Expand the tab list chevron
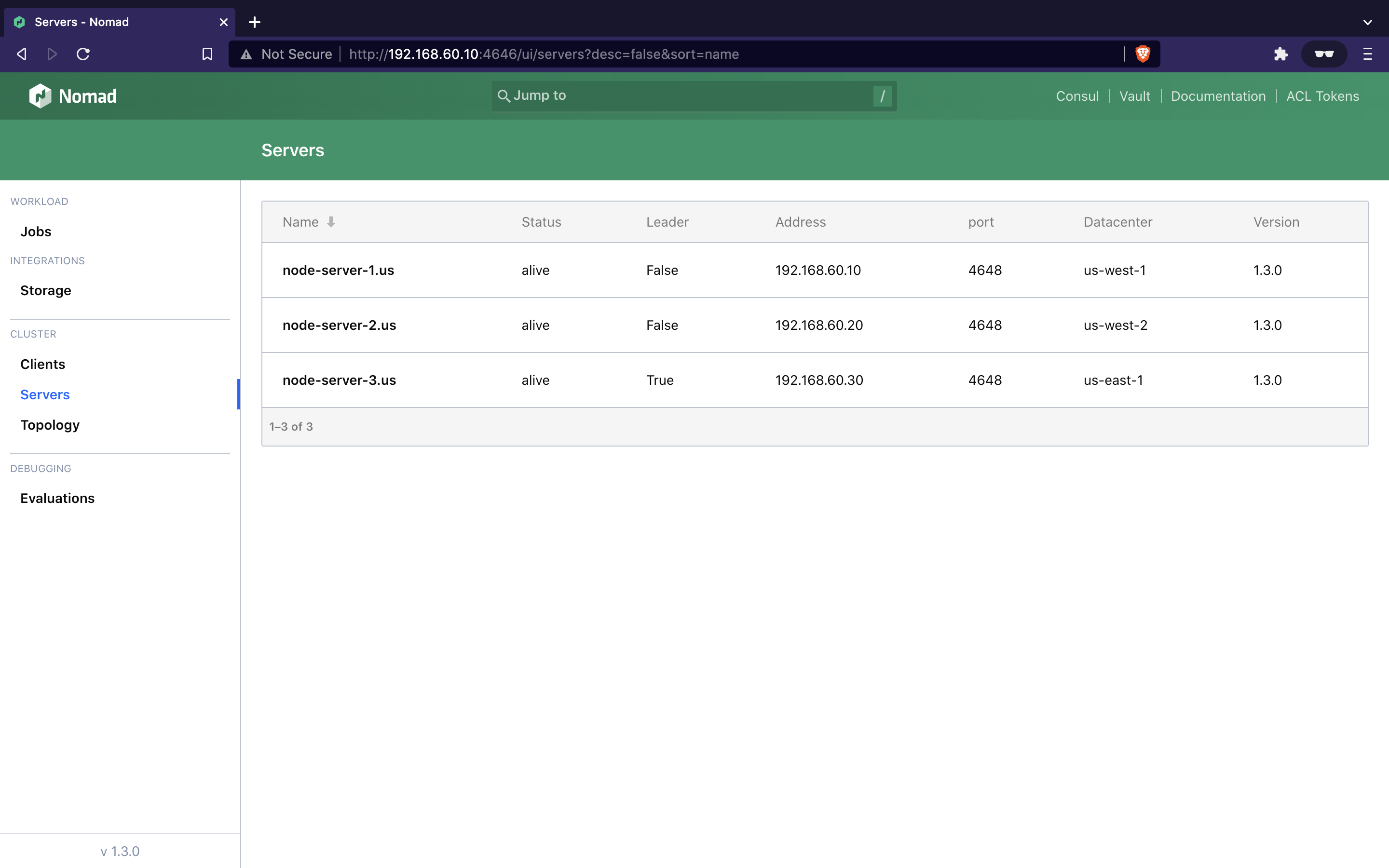Image resolution: width=1389 pixels, height=868 pixels. tap(1368, 22)
